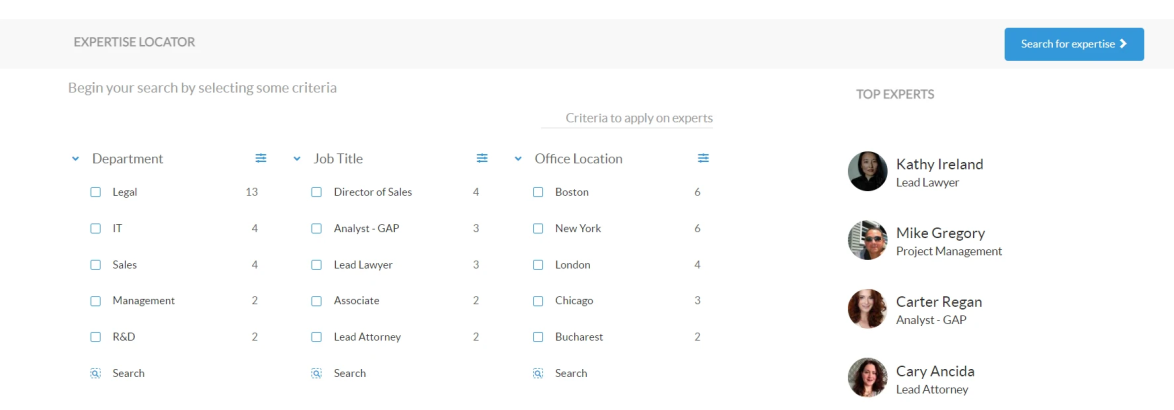Image resolution: width=1174 pixels, height=410 pixels.
Task: Click the Search for expertise button
Action: [1073, 44]
